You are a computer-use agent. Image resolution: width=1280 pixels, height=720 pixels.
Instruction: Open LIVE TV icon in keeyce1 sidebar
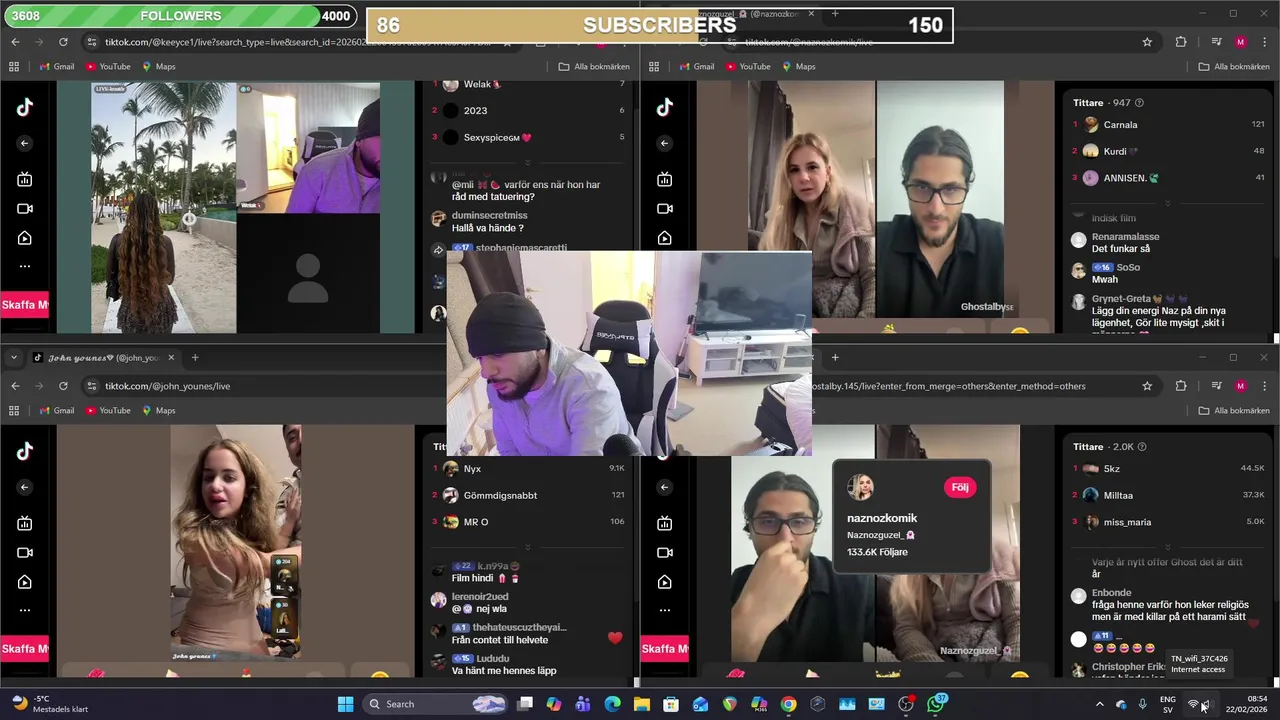point(25,179)
